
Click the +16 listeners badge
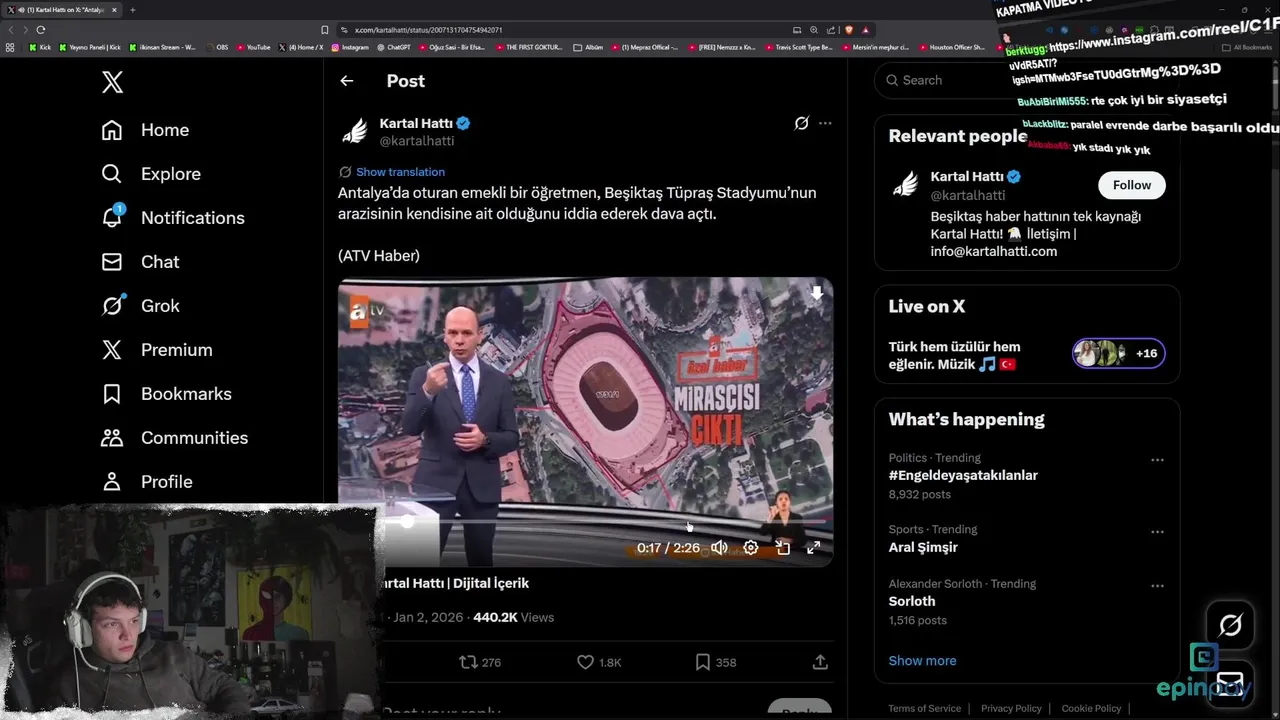click(x=1119, y=353)
